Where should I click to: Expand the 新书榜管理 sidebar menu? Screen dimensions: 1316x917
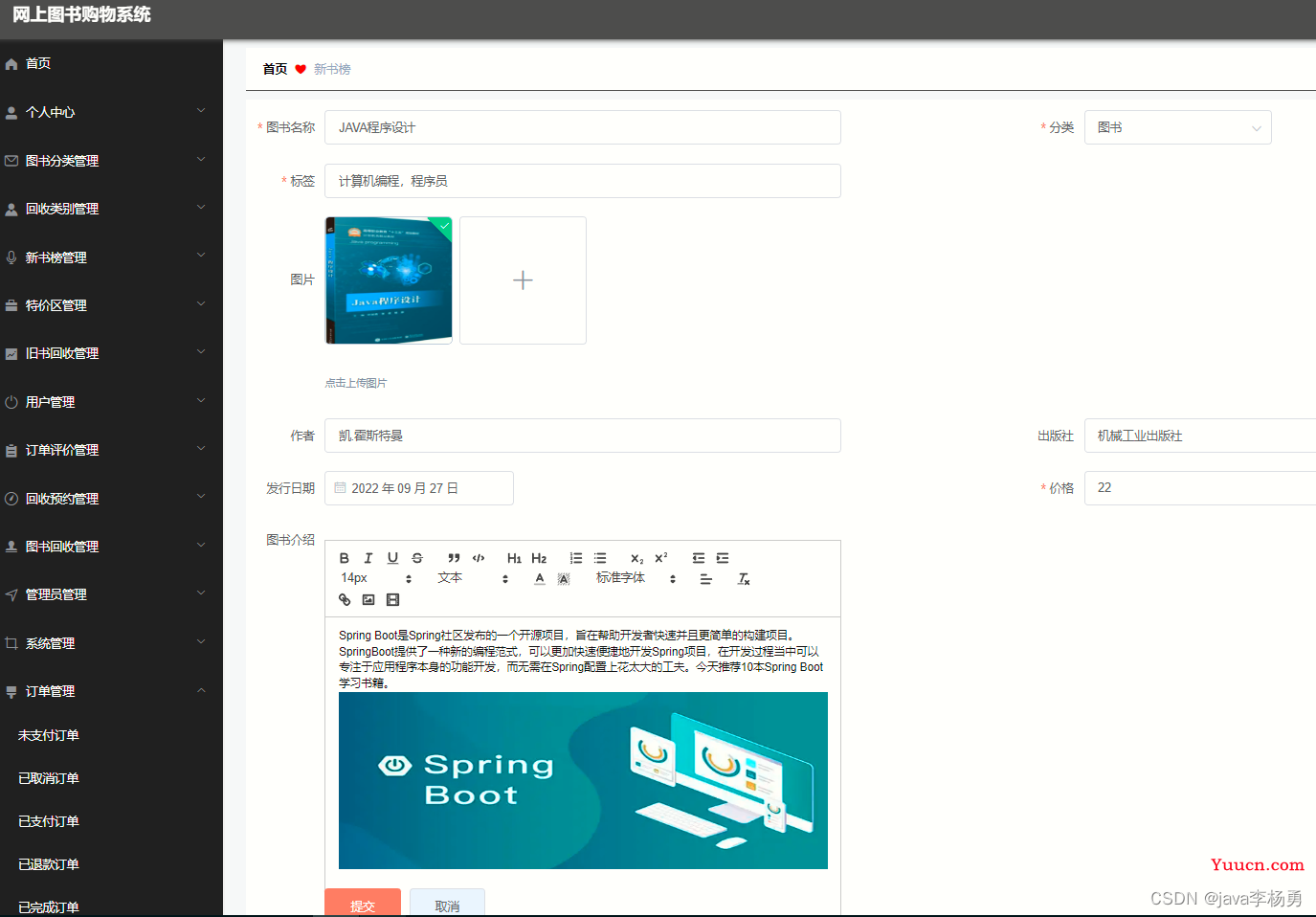(111, 257)
